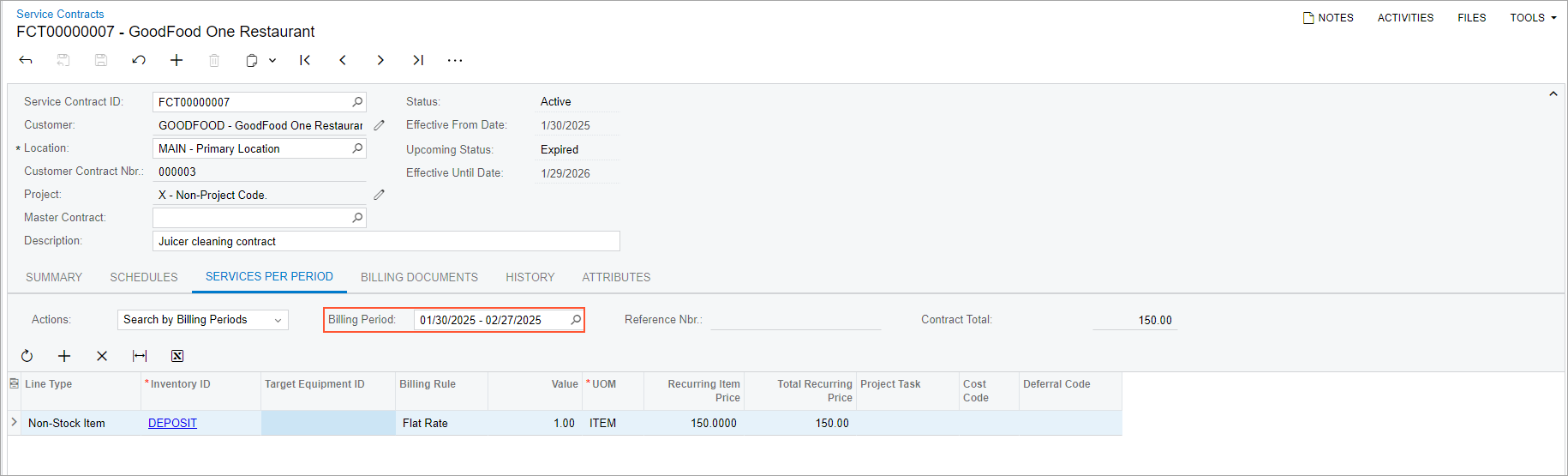Edit the Customer with pencil icon
The width and height of the screenshot is (1568, 476).
click(x=380, y=125)
